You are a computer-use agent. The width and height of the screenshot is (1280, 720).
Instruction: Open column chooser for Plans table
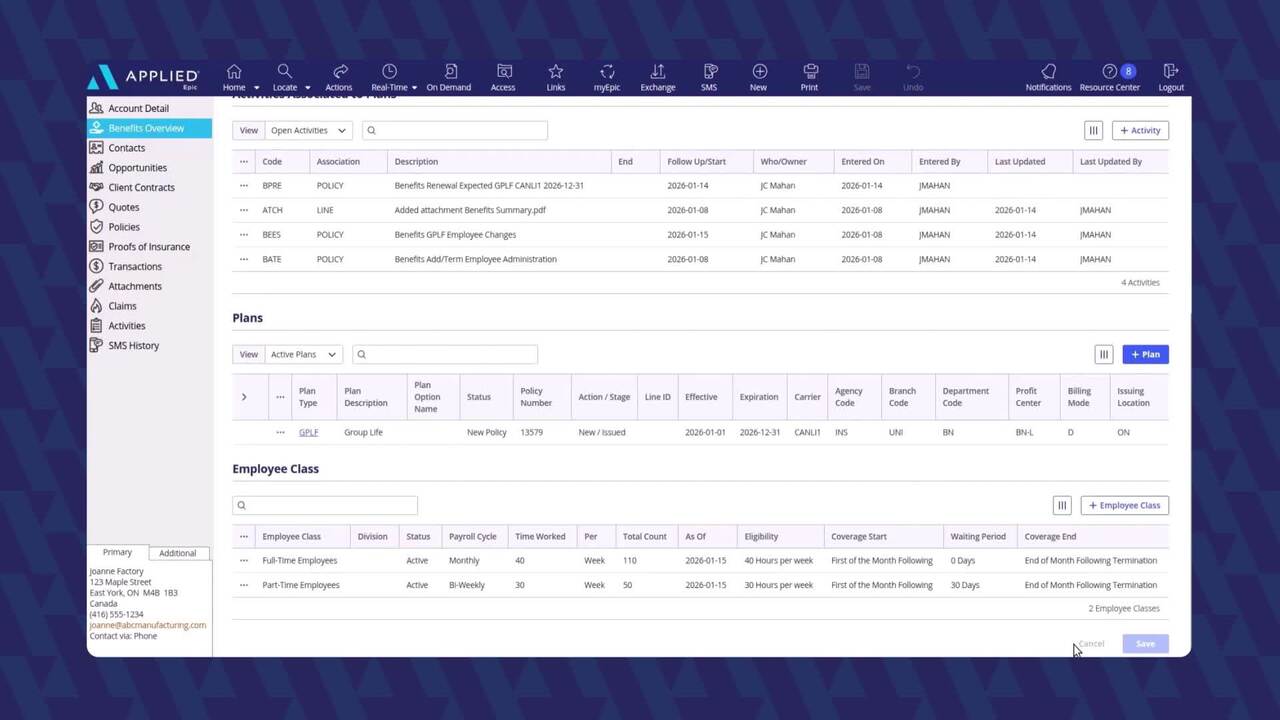coord(1104,354)
